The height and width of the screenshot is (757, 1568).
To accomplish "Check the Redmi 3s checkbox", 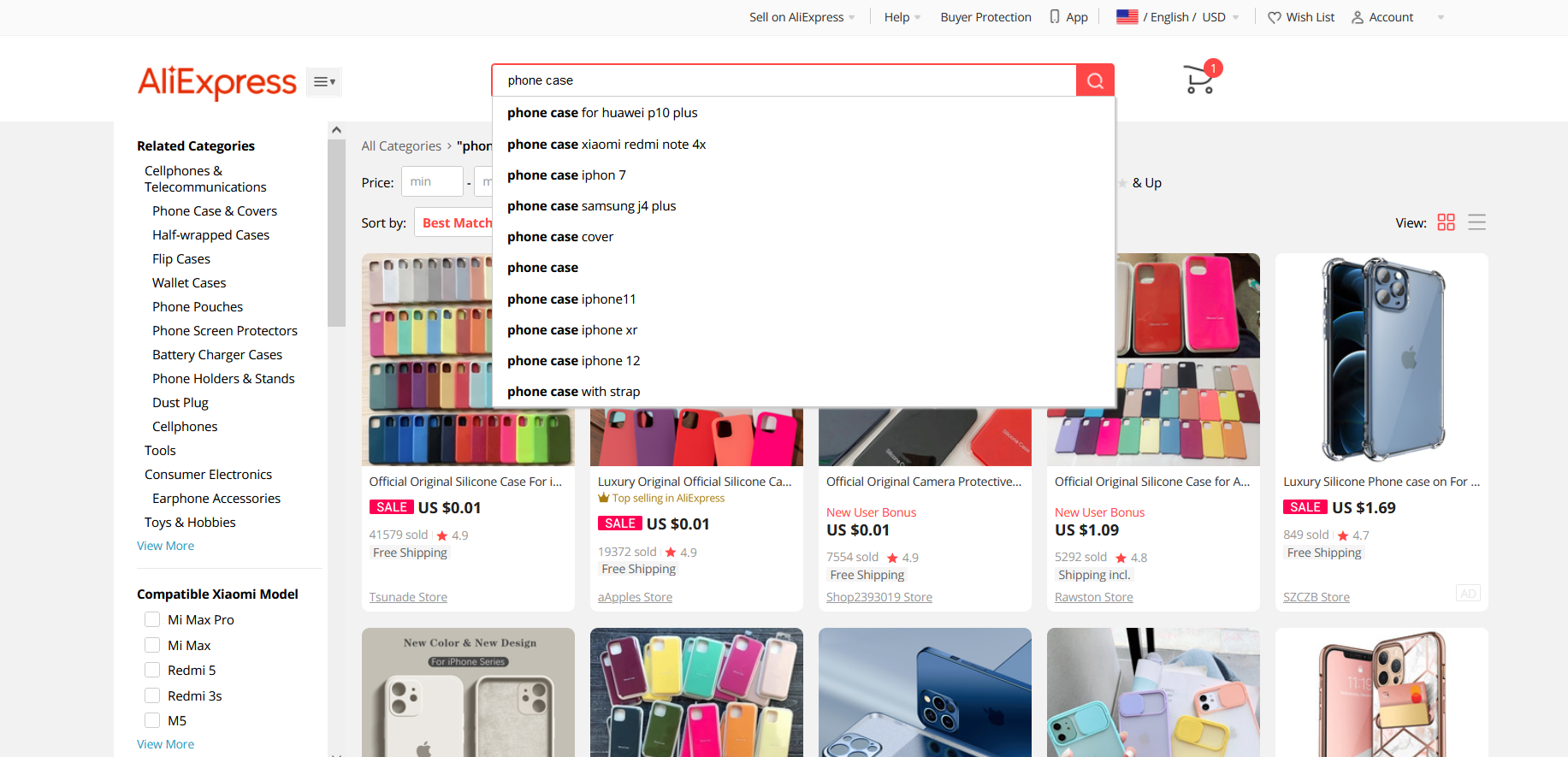I will [x=152, y=695].
